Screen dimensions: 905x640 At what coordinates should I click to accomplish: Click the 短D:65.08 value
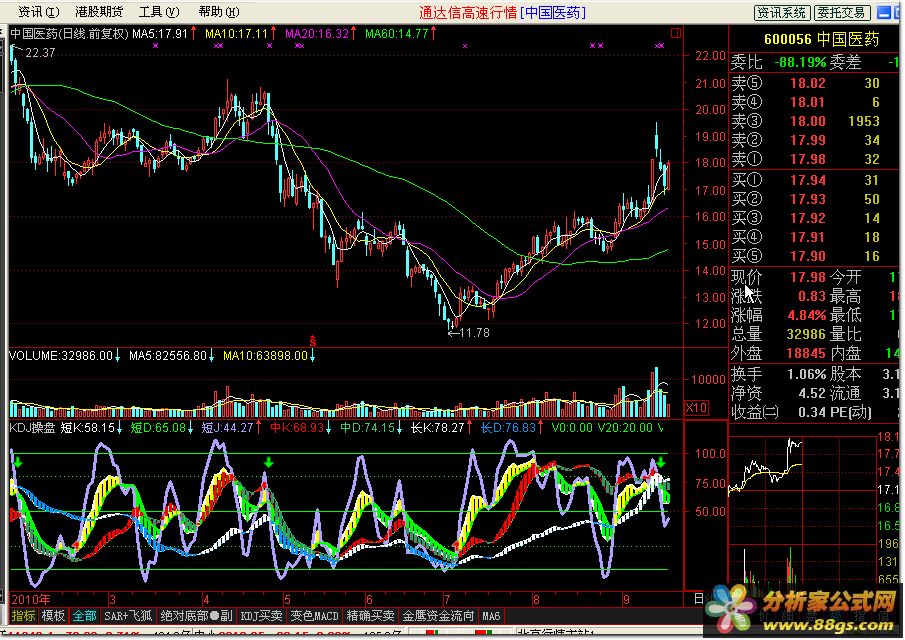pos(158,428)
